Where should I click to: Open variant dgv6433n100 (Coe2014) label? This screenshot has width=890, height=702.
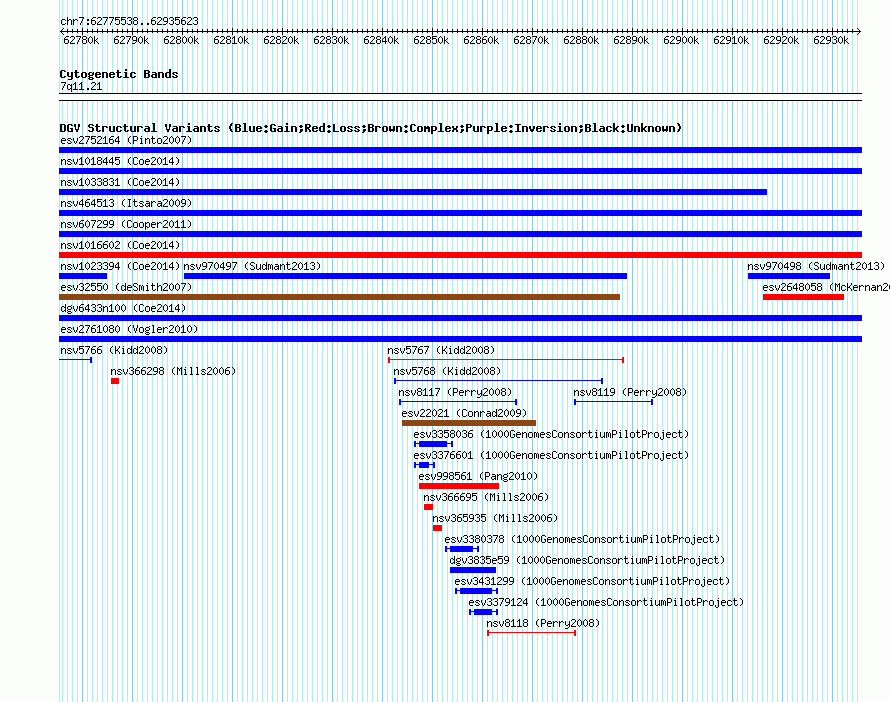[123, 308]
